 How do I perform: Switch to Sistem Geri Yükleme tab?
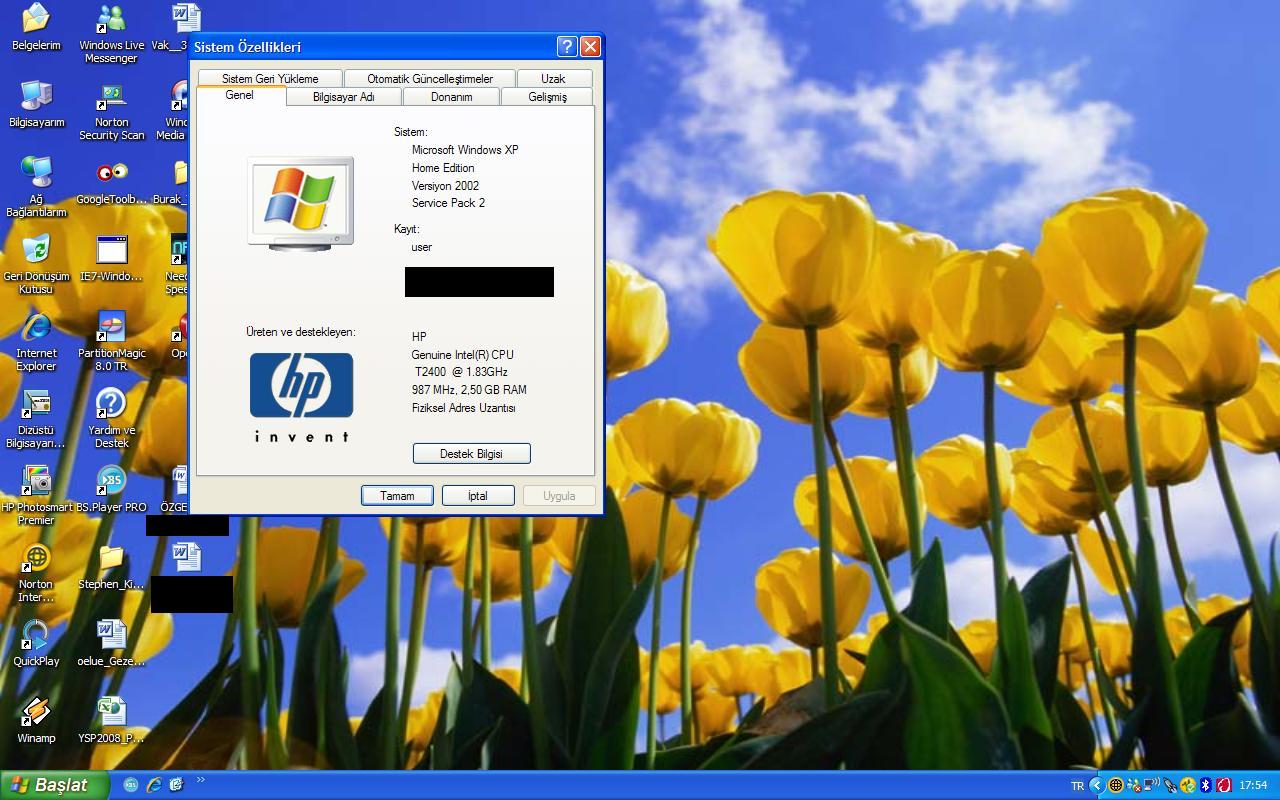270,78
